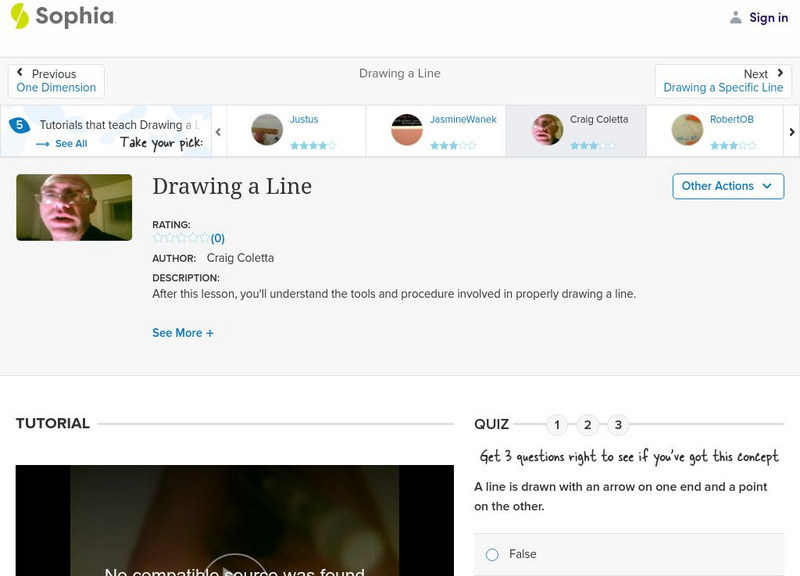Expand the See More description
This screenshot has width=800, height=576.
183,332
